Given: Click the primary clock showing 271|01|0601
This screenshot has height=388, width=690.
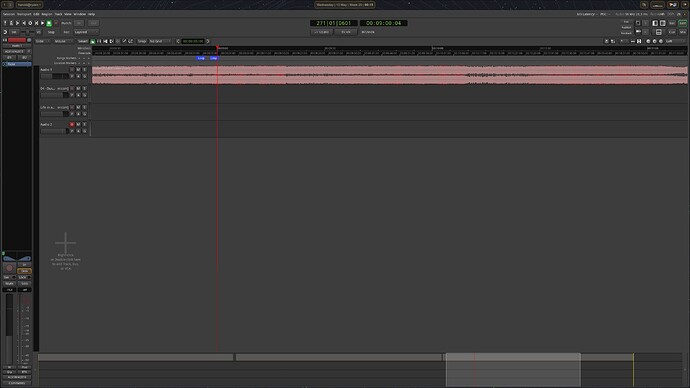Looking at the screenshot, I should 334,23.
